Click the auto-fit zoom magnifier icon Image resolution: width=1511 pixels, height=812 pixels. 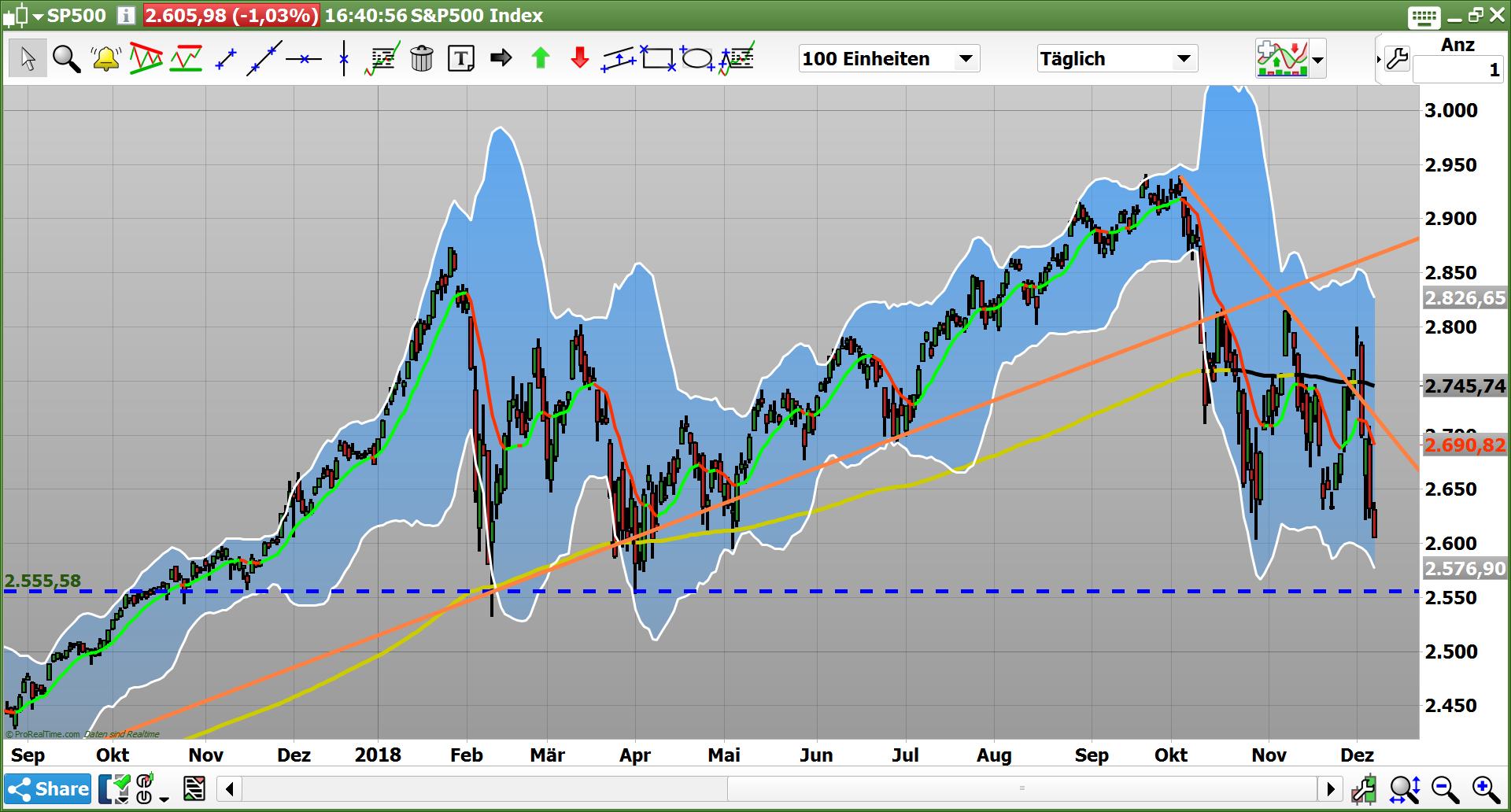point(1405,788)
